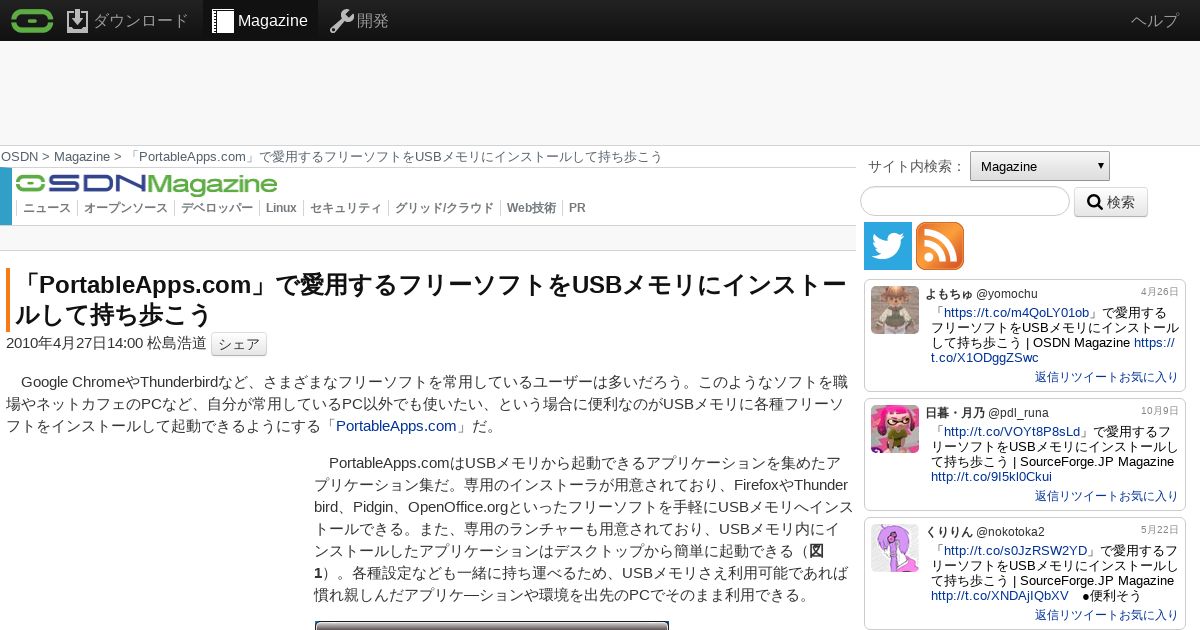Open 日暮・月乃 @pdl_runa profile link
This screenshot has width=1200, height=630.
(x=987, y=412)
